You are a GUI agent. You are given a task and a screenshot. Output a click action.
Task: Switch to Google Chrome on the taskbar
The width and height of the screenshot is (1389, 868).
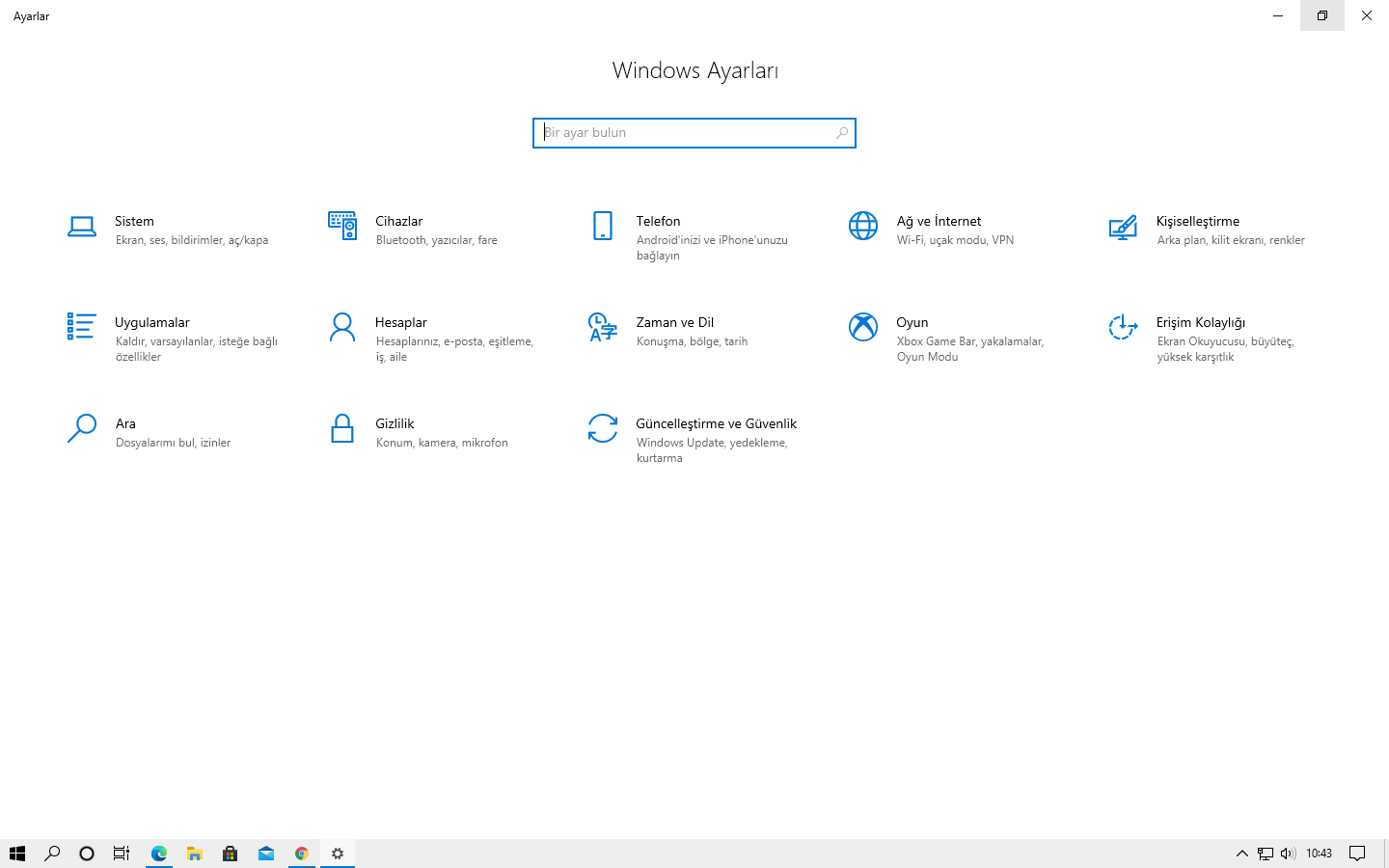point(302,854)
